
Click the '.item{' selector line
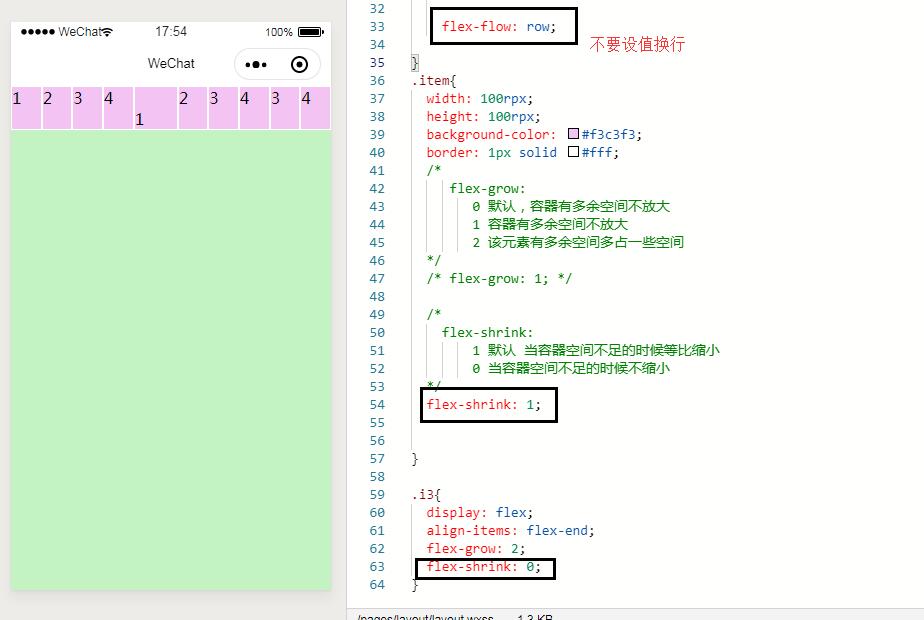434,81
